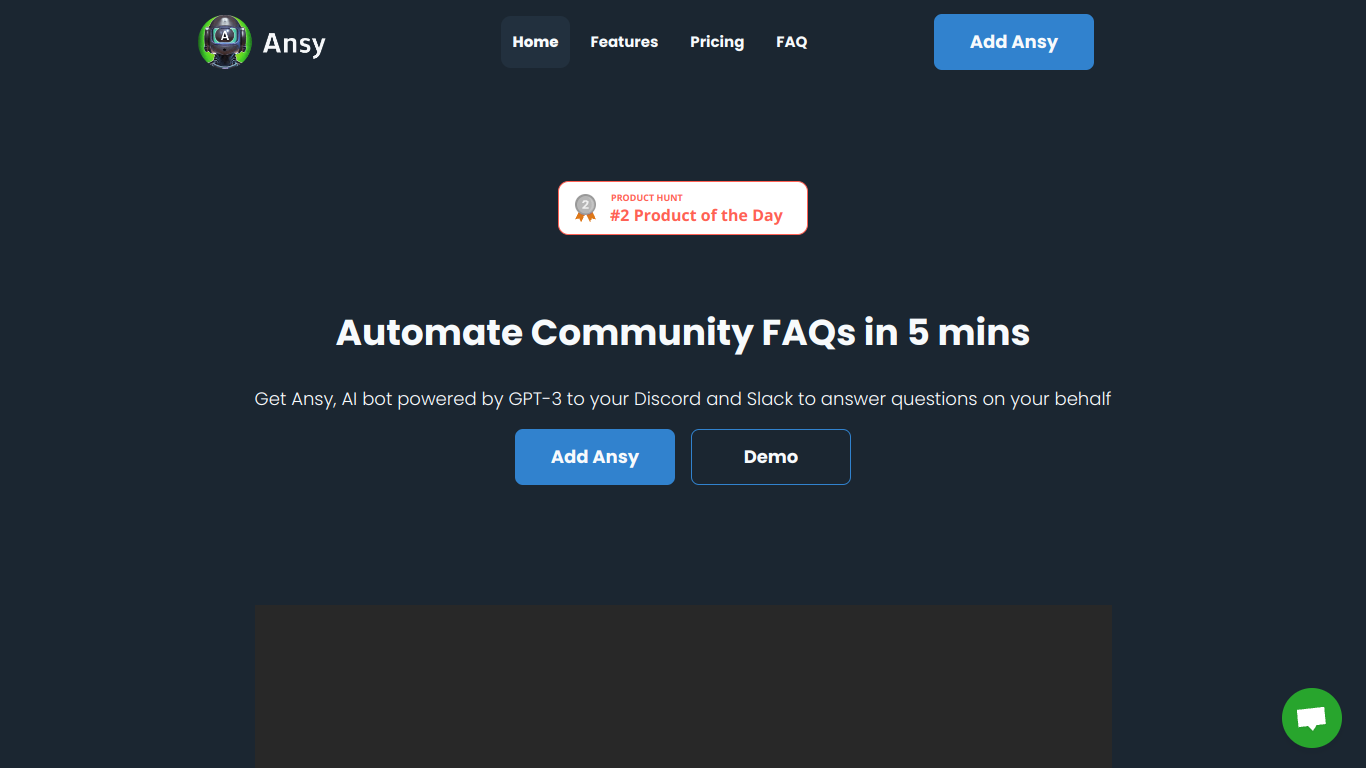Click the Add Ansy button below subtitle
Viewport: 1366px width, 768px height.
[x=595, y=457]
